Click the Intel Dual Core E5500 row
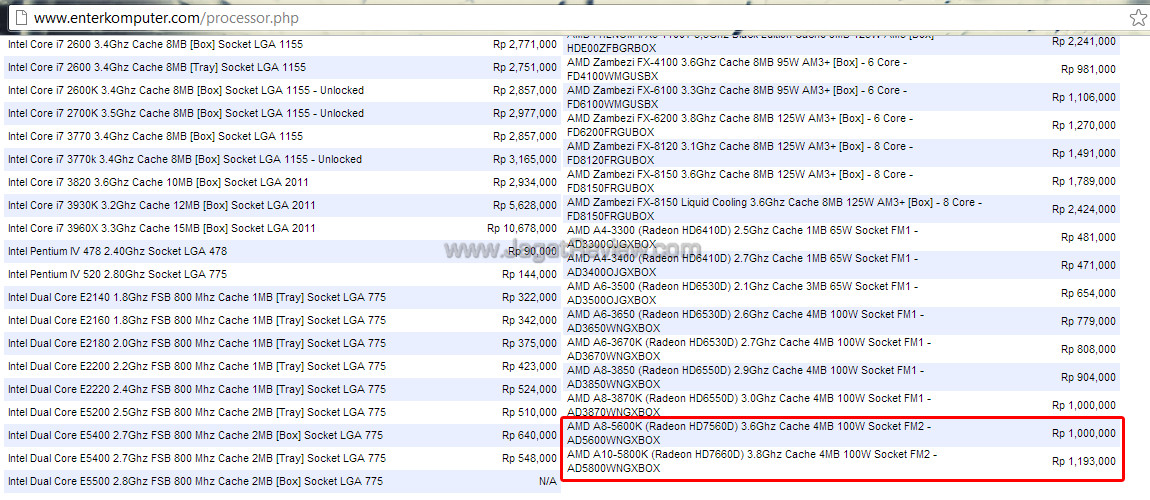 195,481
